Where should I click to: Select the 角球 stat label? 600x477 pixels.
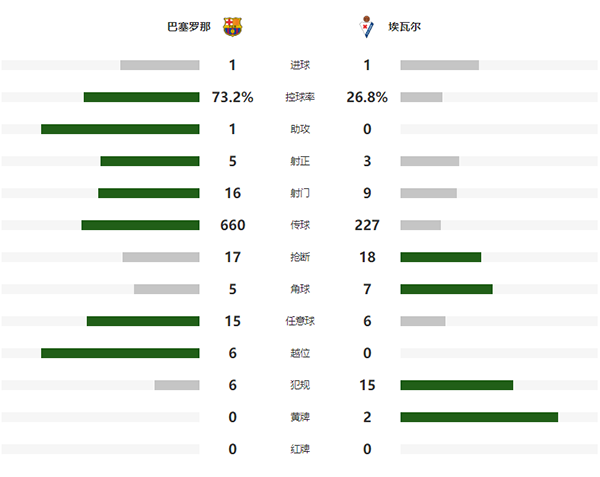299,289
